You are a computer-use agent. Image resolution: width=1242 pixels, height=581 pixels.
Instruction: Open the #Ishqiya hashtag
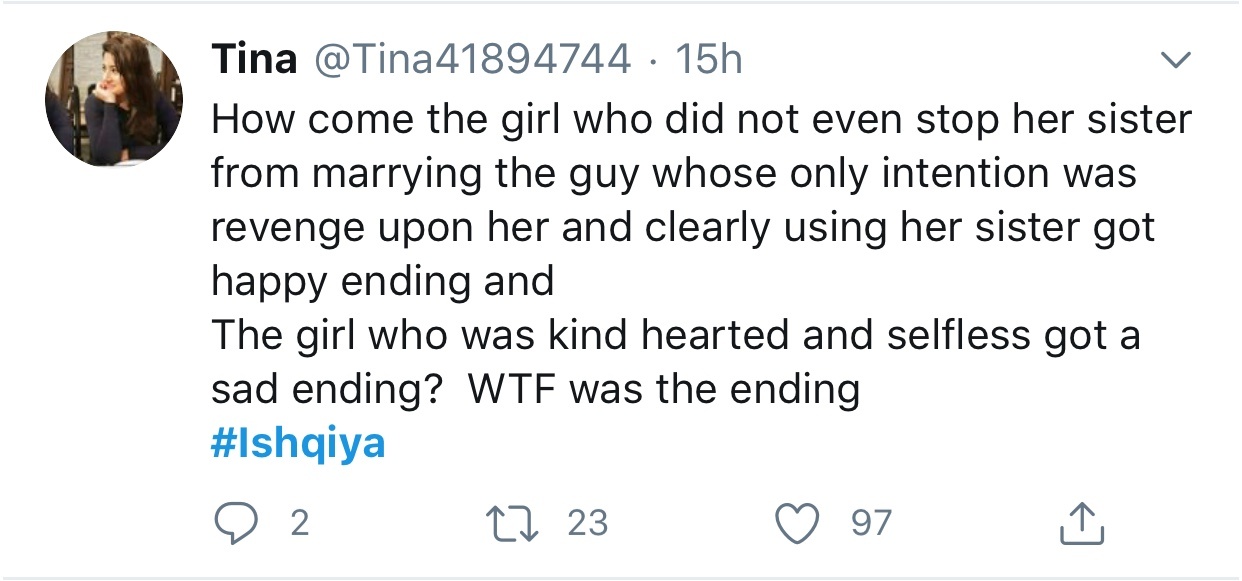298,444
